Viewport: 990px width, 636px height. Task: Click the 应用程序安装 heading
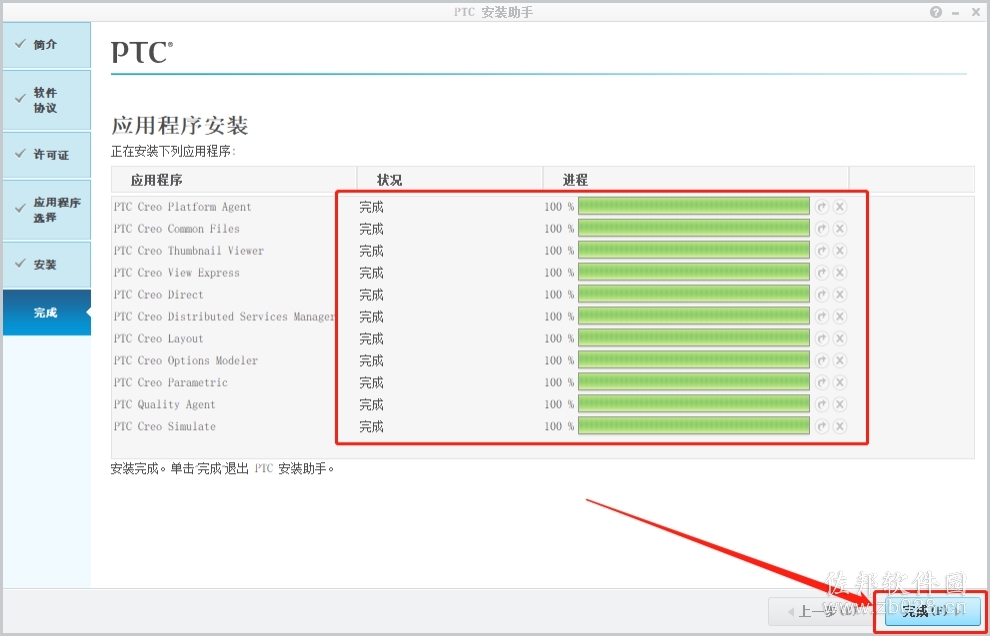pyautogui.click(x=180, y=125)
